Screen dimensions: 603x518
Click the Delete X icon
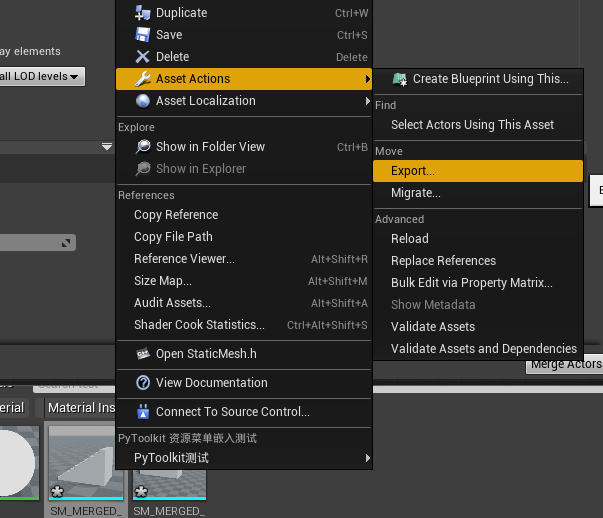pos(143,57)
